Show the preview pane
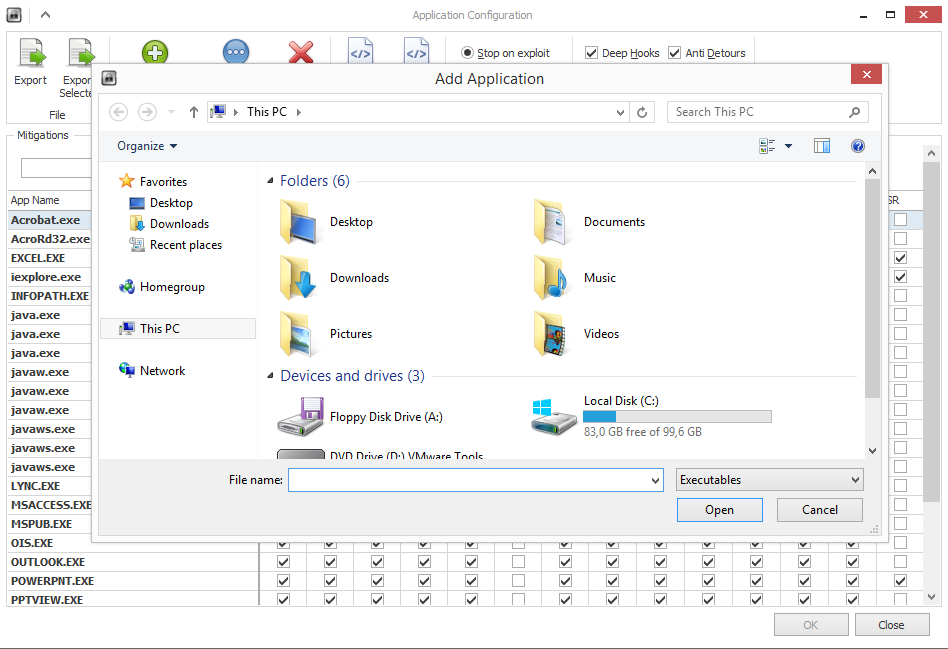 (x=822, y=146)
